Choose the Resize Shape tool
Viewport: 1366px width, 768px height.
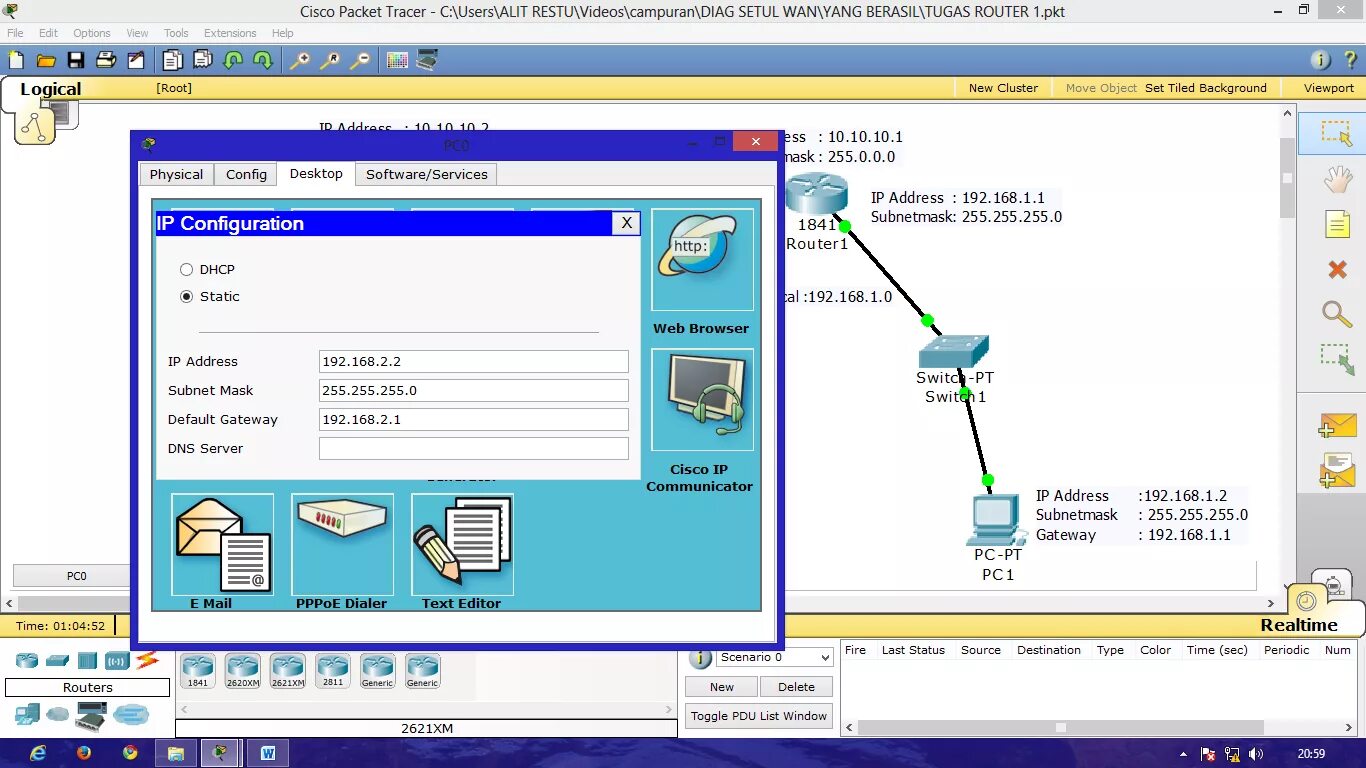coord(1337,359)
